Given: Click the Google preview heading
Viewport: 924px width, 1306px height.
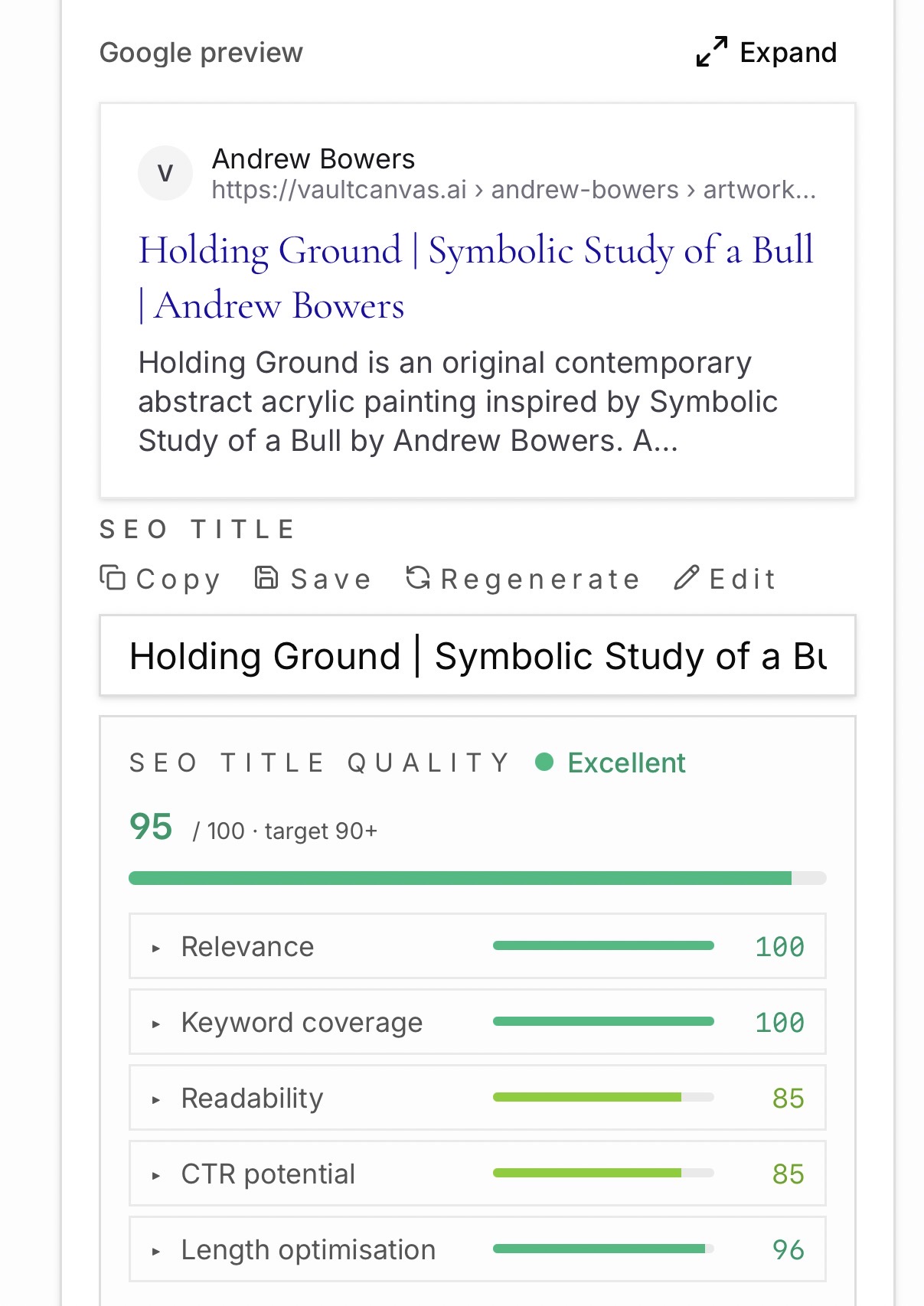Looking at the screenshot, I should 201,53.
